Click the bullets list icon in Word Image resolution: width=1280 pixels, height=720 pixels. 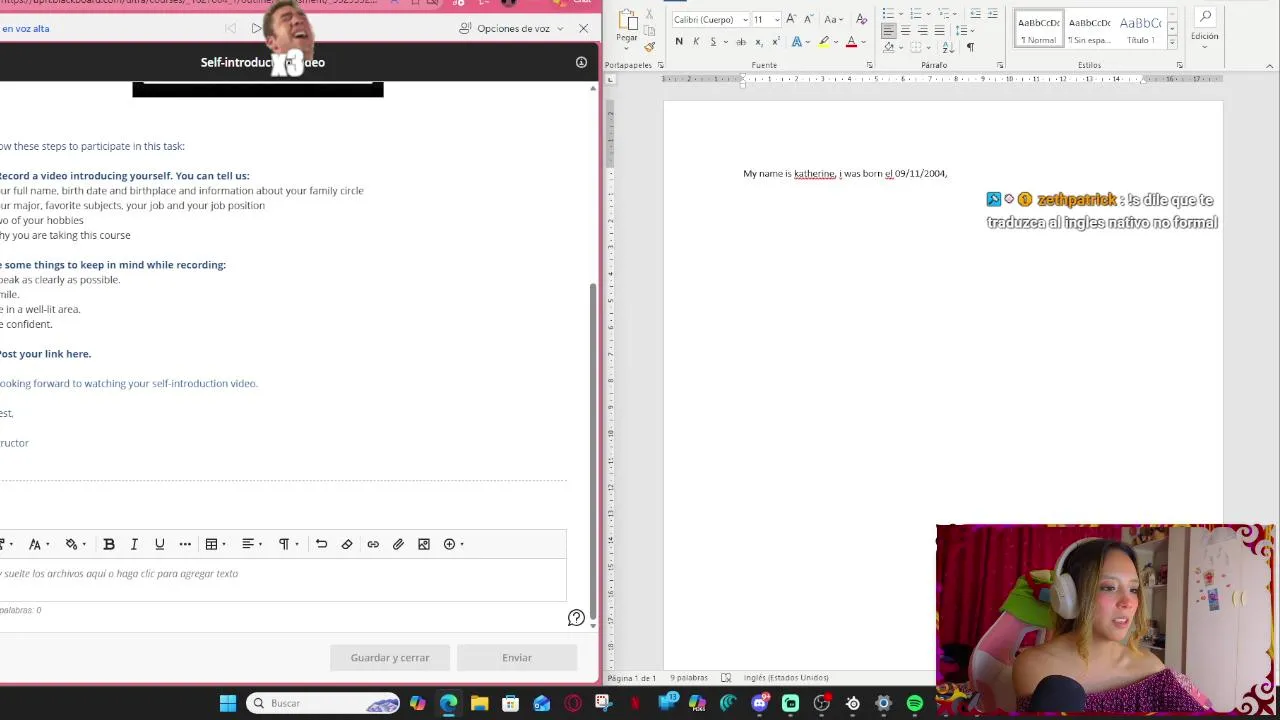888,14
